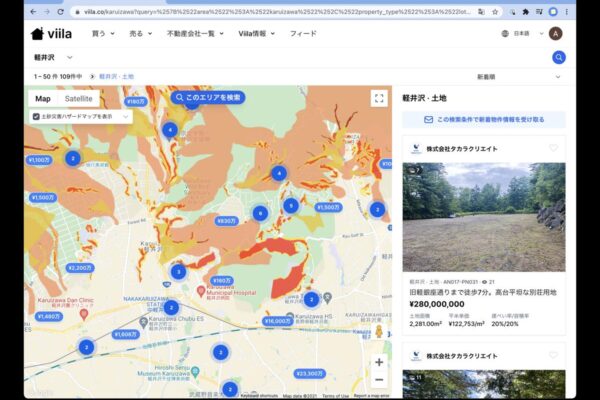The image size is (600, 400).
Task: Zoom in the map with plus
Action: coord(379,362)
